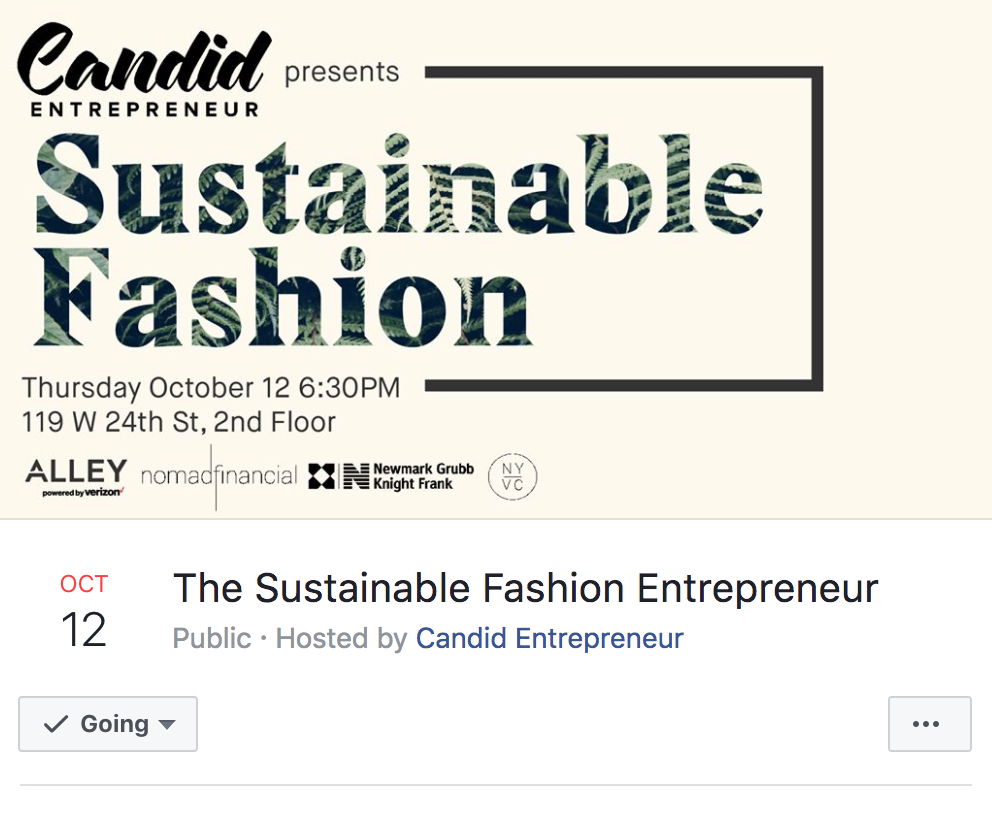Click the ALLEY powered by Verizon logo
Image resolution: width=992 pixels, height=816 pixels.
(75, 477)
